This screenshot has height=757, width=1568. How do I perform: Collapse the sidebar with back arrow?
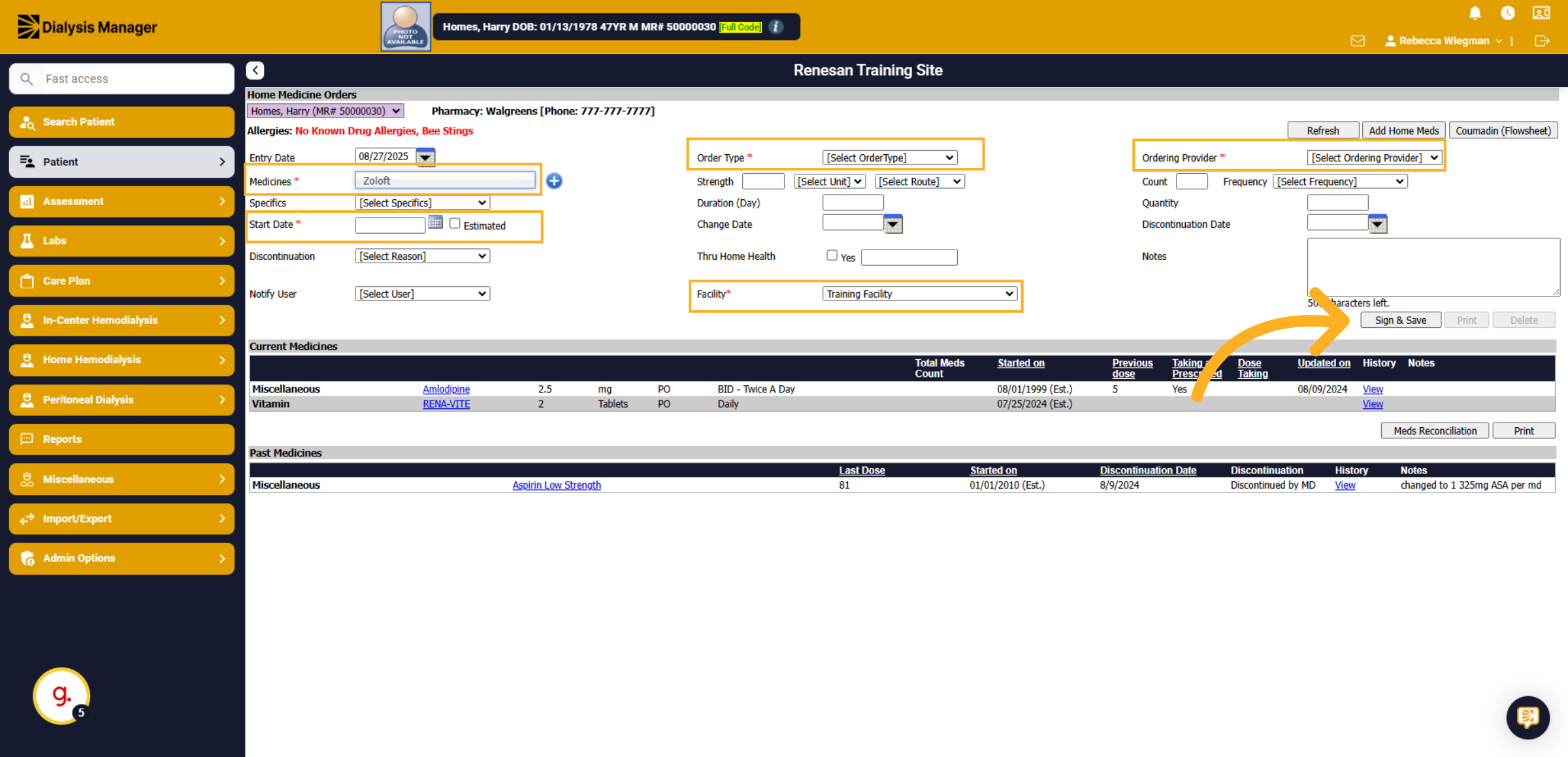(255, 70)
